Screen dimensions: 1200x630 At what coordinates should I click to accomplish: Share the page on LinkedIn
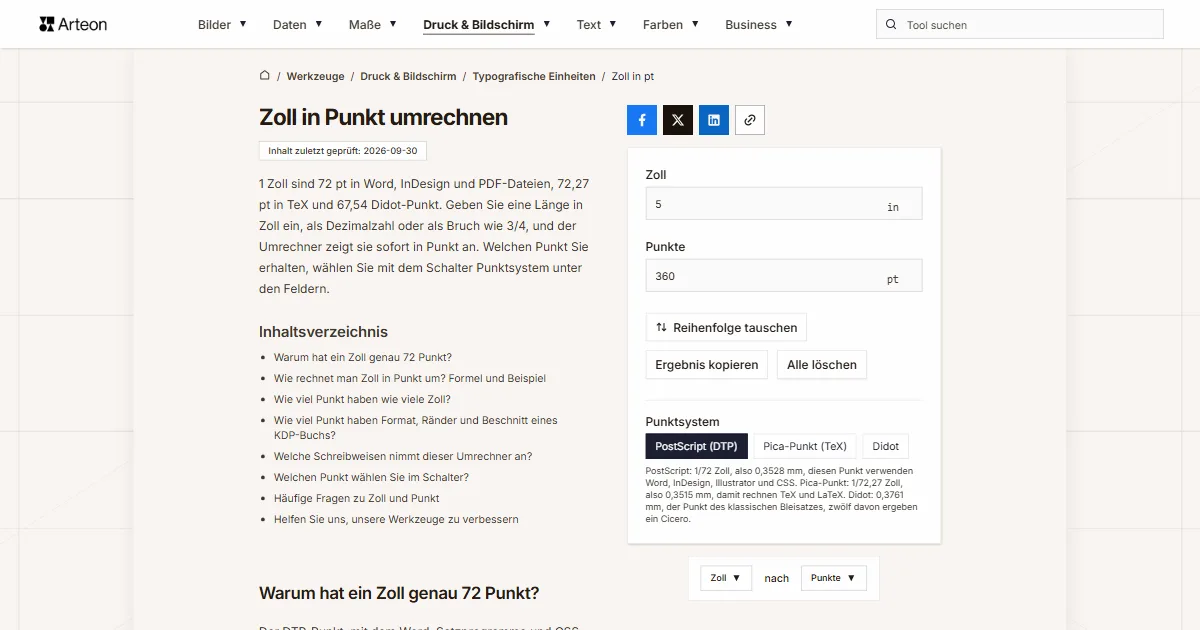point(714,120)
